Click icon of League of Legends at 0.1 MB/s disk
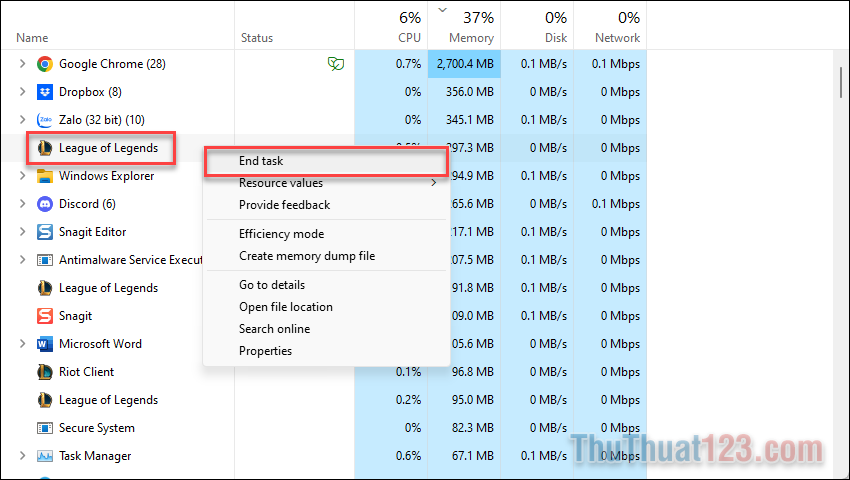 pyautogui.click(x=45, y=288)
